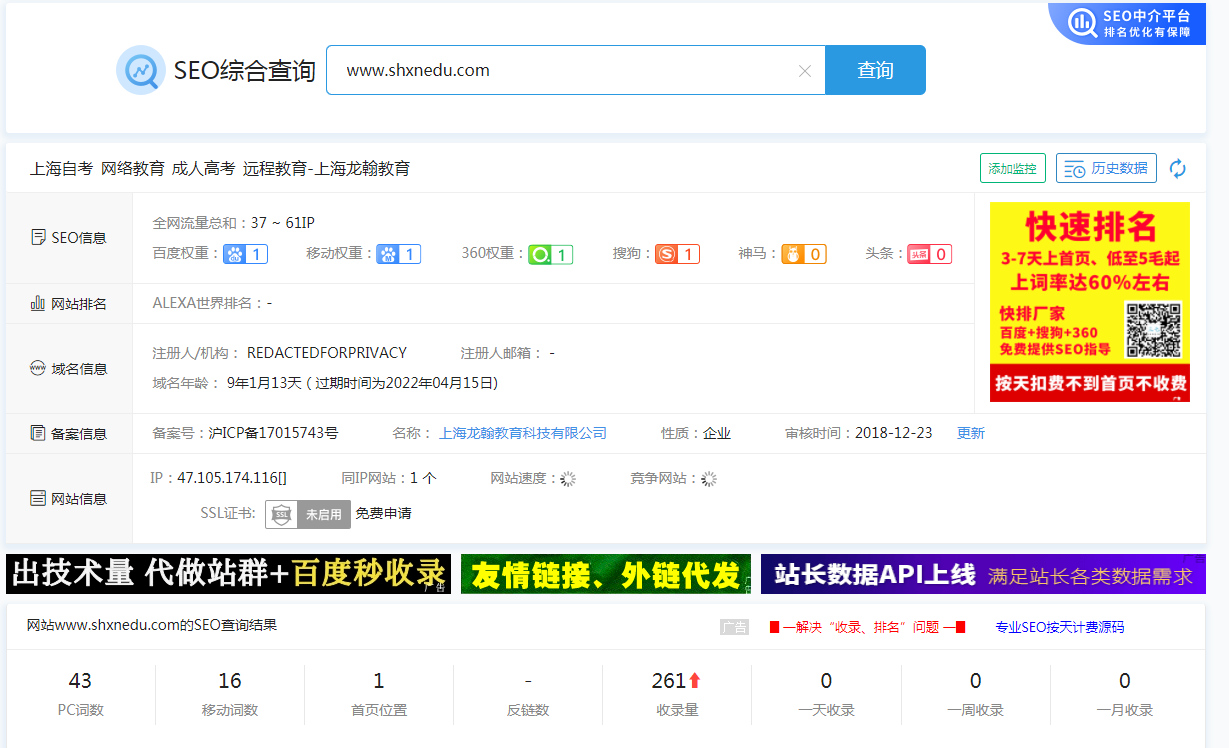Click the SSL 未启用 badge icon
This screenshot has width=1229, height=748.
pos(308,514)
